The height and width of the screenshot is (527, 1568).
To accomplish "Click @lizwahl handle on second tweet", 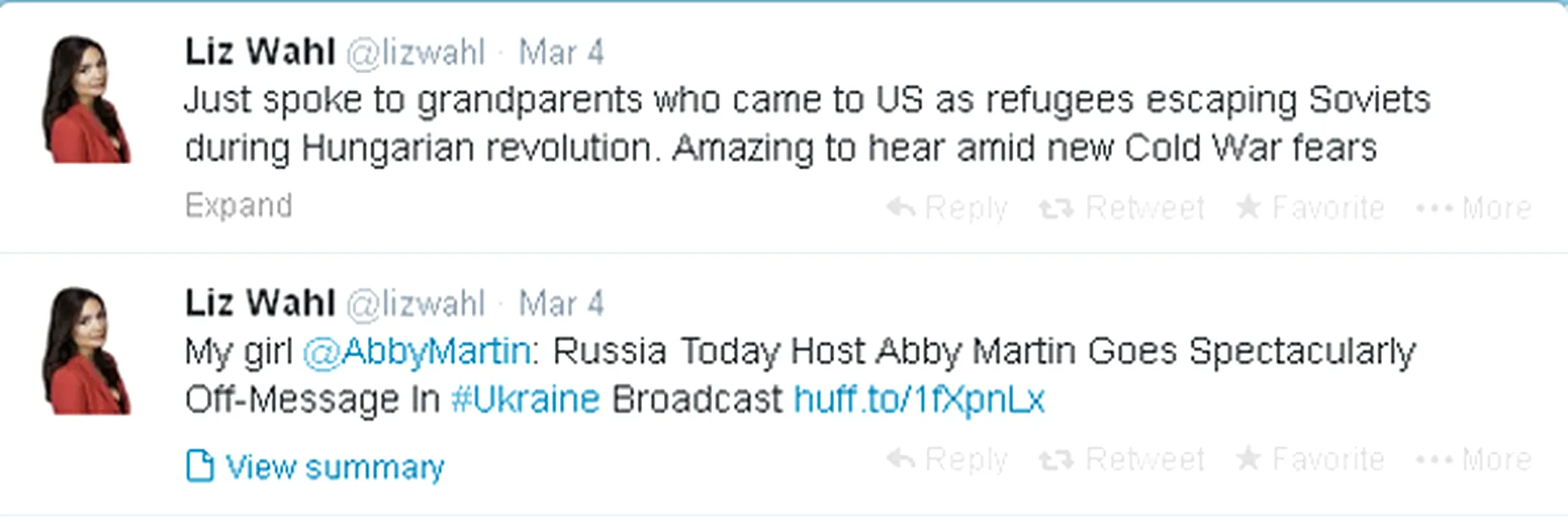I will tap(416, 305).
